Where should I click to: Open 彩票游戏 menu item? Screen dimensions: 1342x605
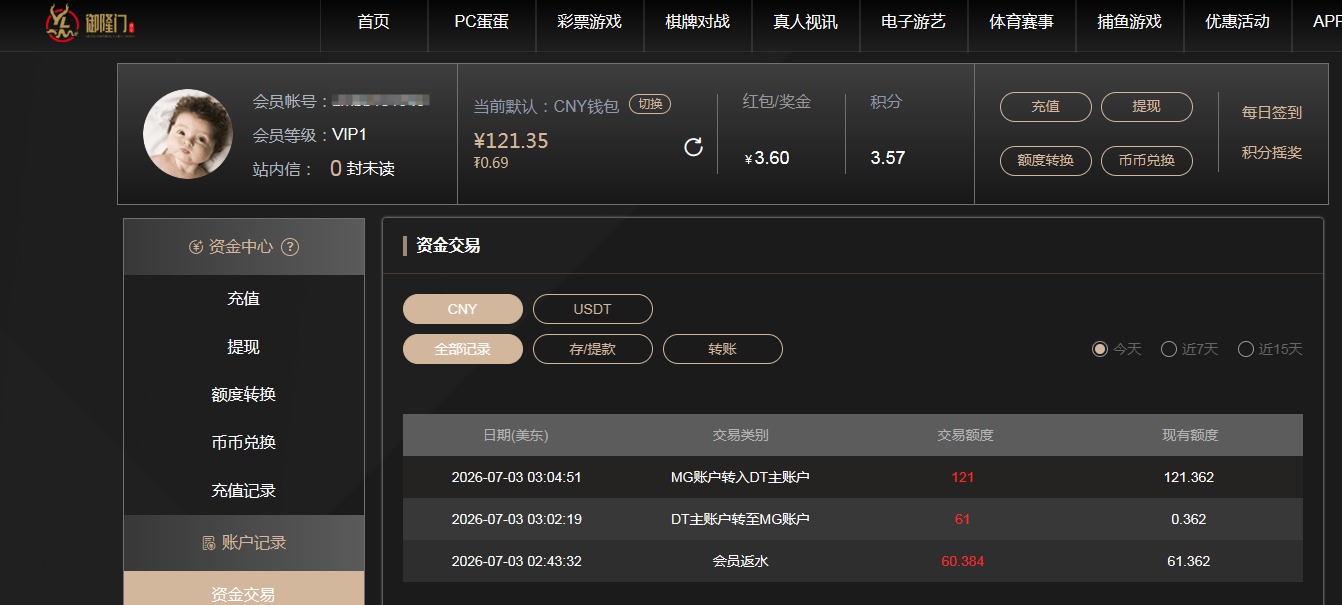[x=590, y=22]
